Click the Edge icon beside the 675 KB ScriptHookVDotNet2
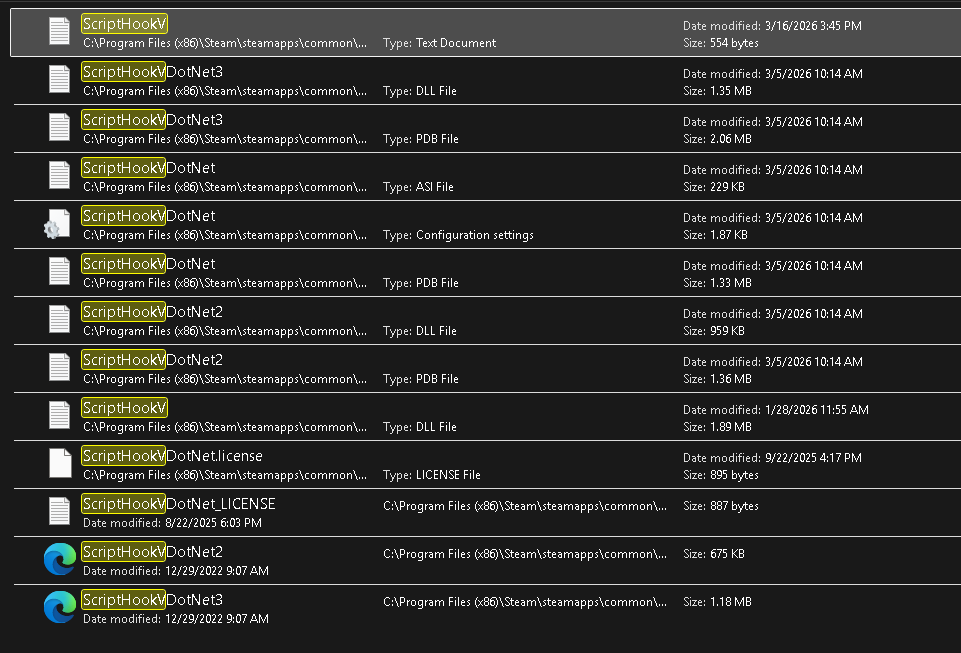This screenshot has width=961, height=653. click(x=60, y=560)
